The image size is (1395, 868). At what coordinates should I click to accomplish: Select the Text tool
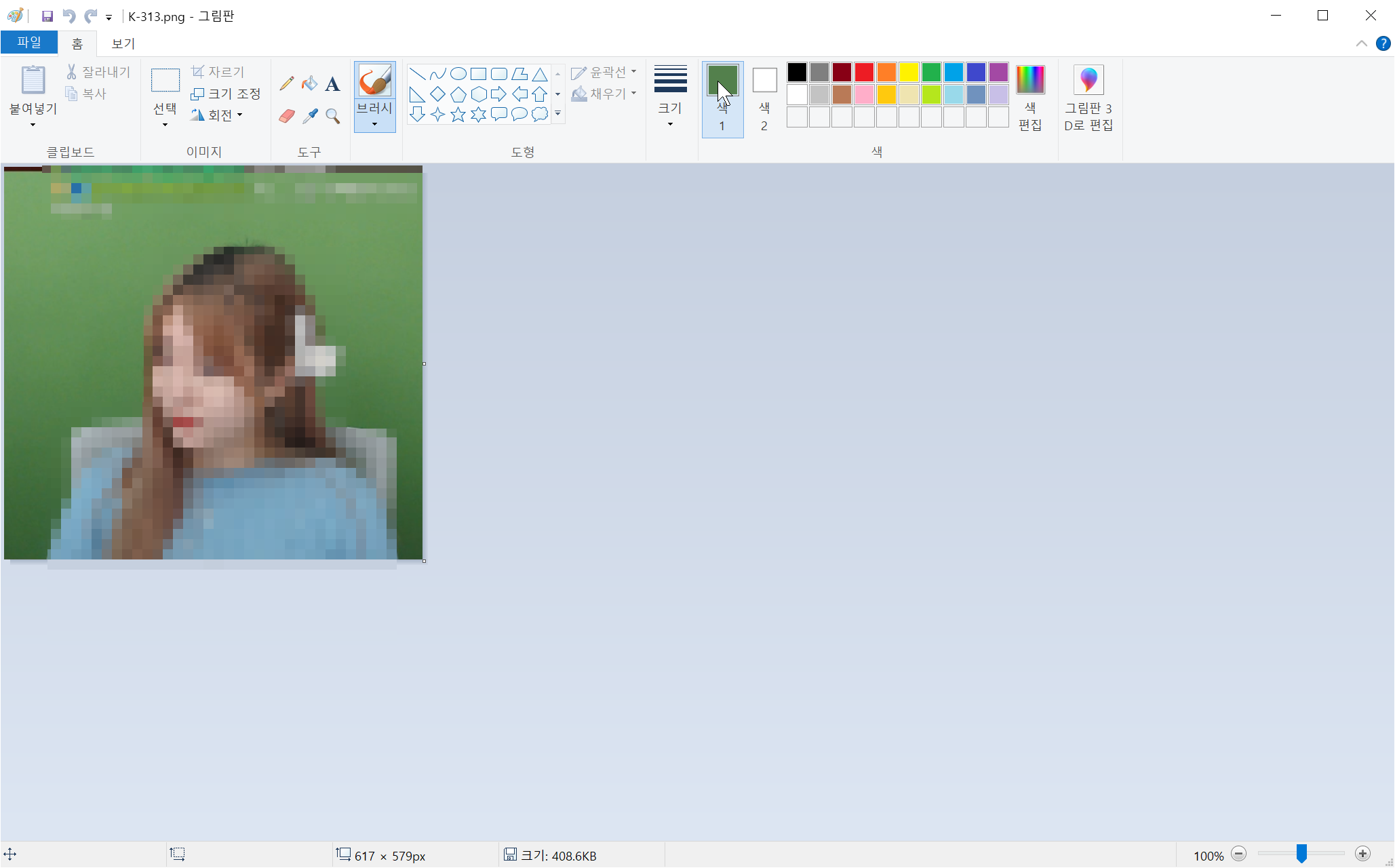tap(332, 84)
